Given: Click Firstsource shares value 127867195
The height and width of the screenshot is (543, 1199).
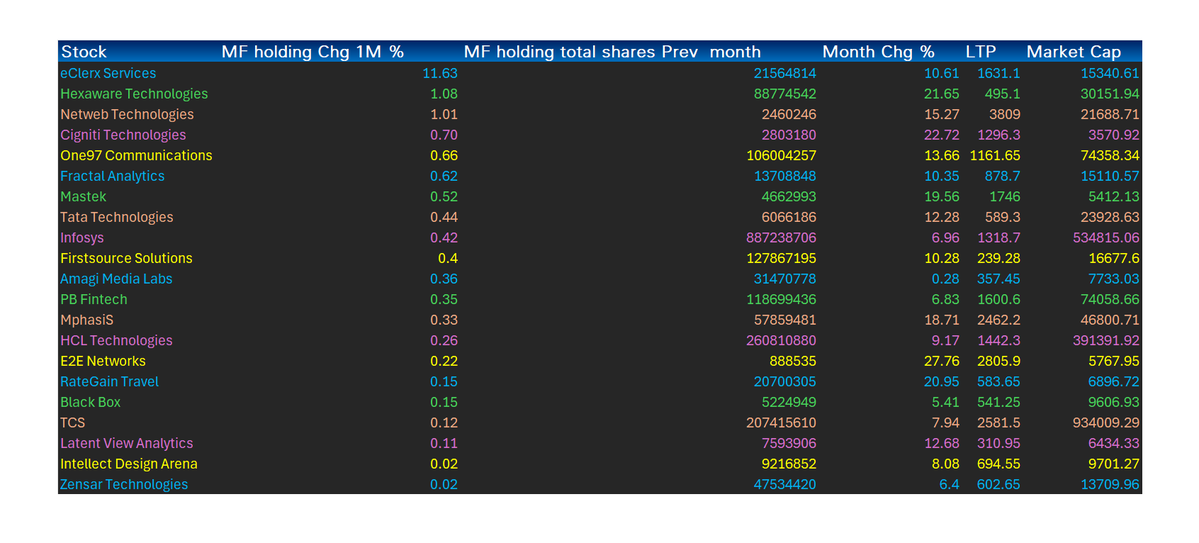Looking at the screenshot, I should point(781,258).
